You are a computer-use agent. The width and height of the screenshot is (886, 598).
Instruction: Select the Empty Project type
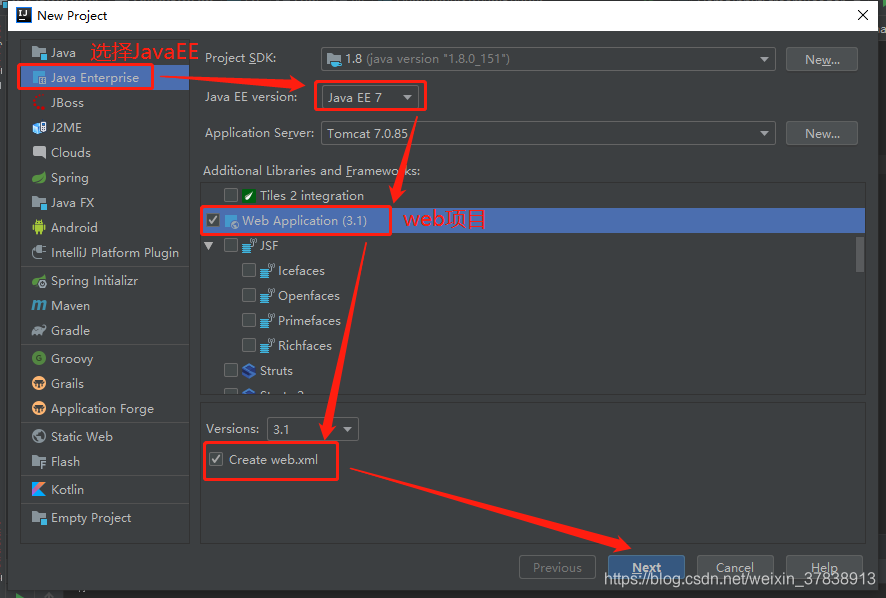(x=105, y=518)
